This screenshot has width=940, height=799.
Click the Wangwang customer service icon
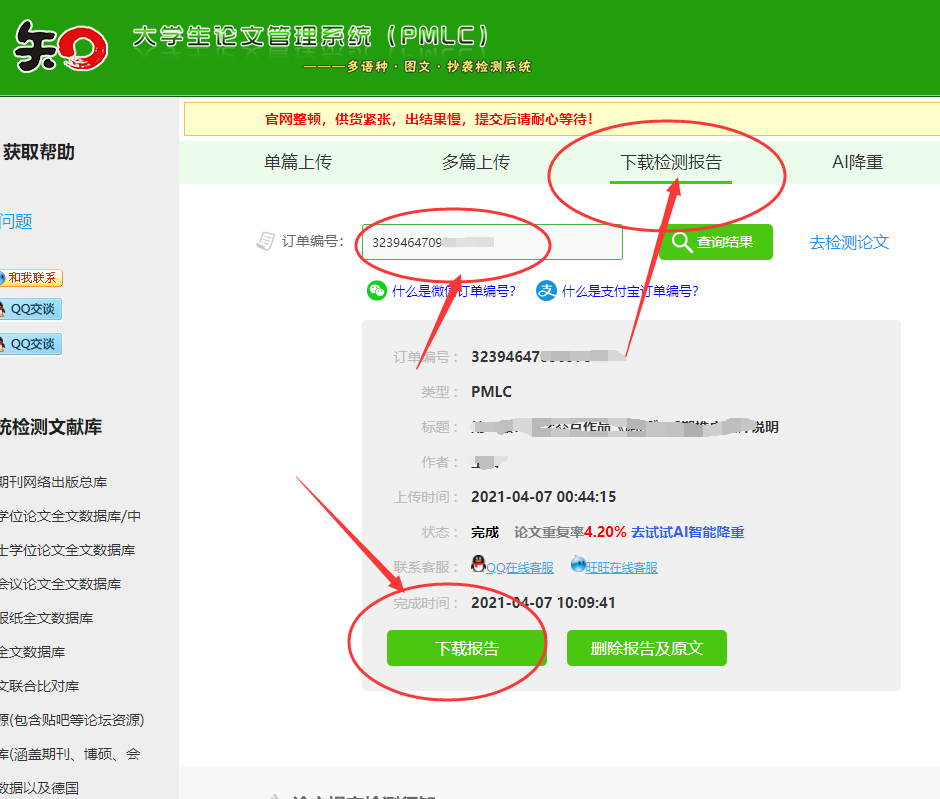[x=578, y=563]
